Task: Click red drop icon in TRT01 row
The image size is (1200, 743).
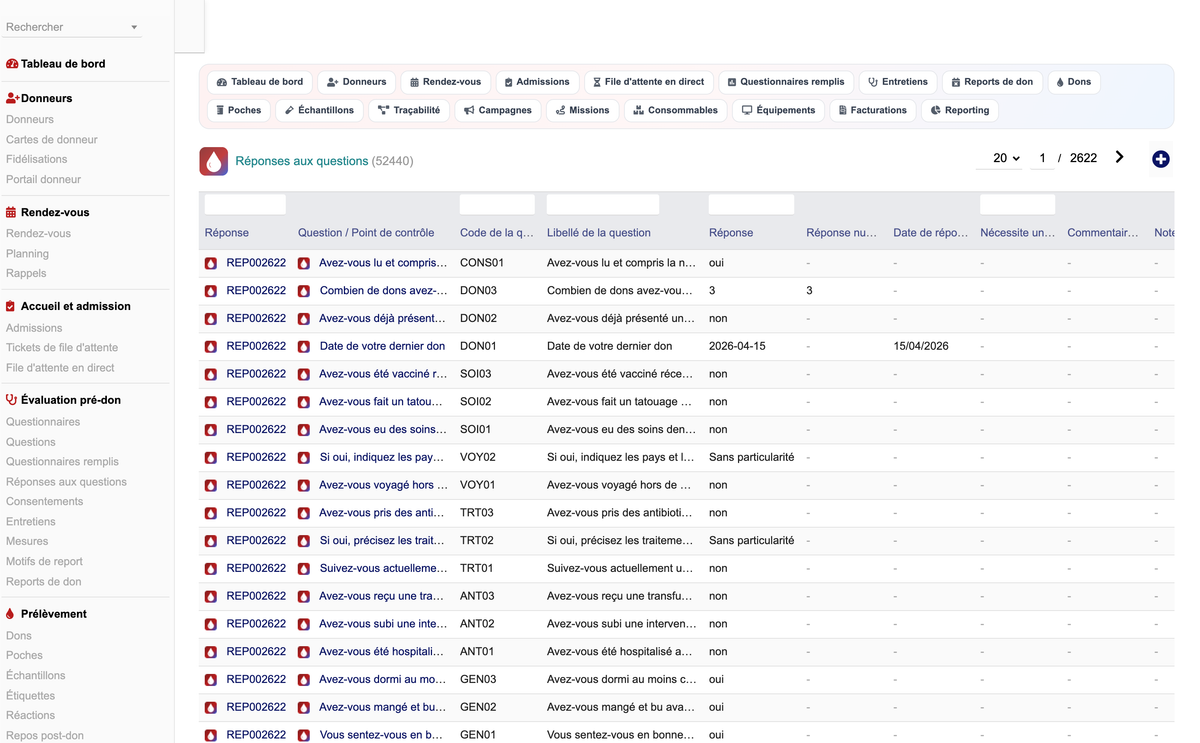Action: [x=211, y=568]
